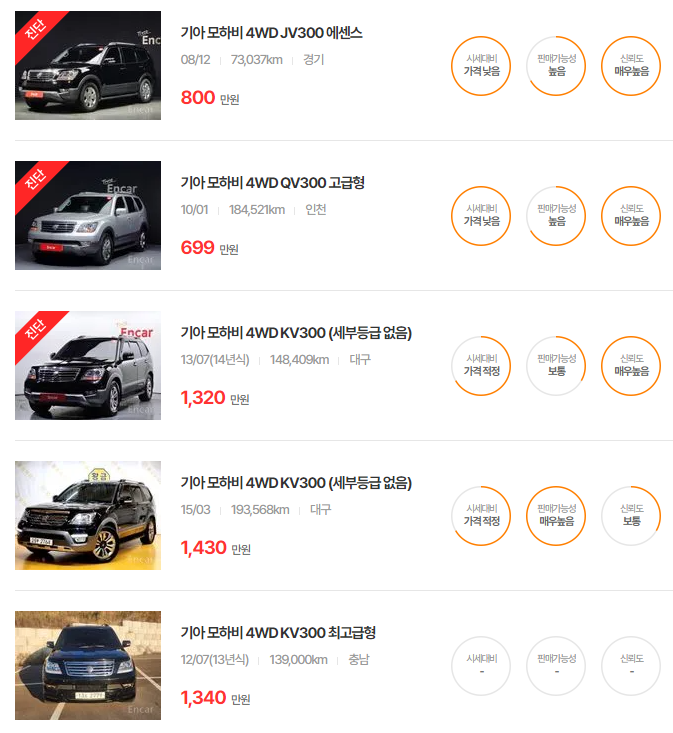This screenshot has height=733, width=673.
Task: Click the empty 시세대비 badge on 1,340만원 car
Action: pyautogui.click(x=481, y=666)
